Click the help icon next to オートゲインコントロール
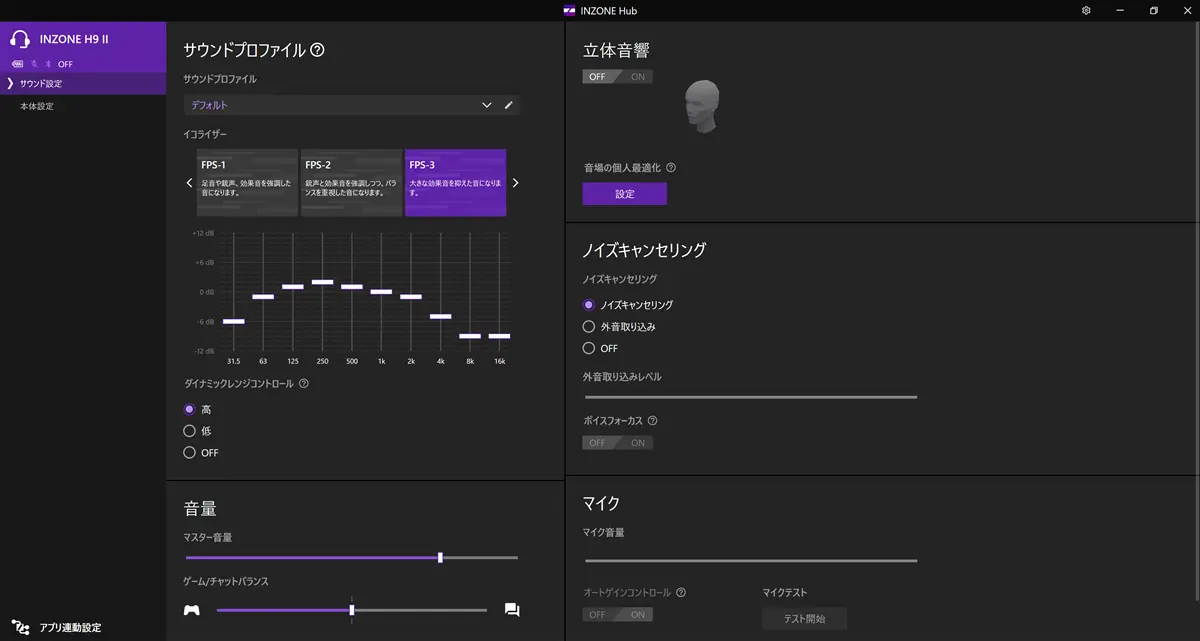The image size is (1200, 641). 681,592
